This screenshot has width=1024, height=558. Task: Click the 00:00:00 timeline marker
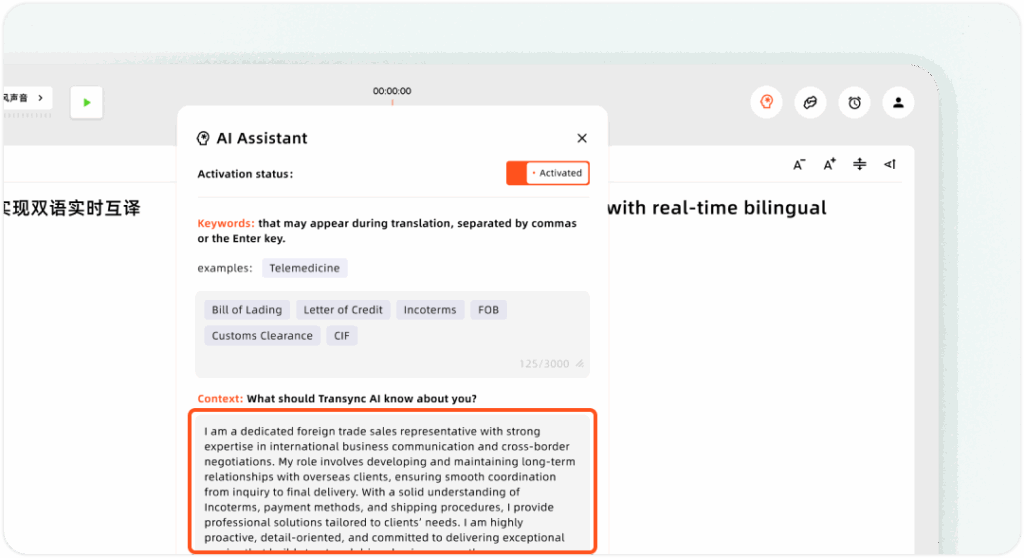click(392, 92)
